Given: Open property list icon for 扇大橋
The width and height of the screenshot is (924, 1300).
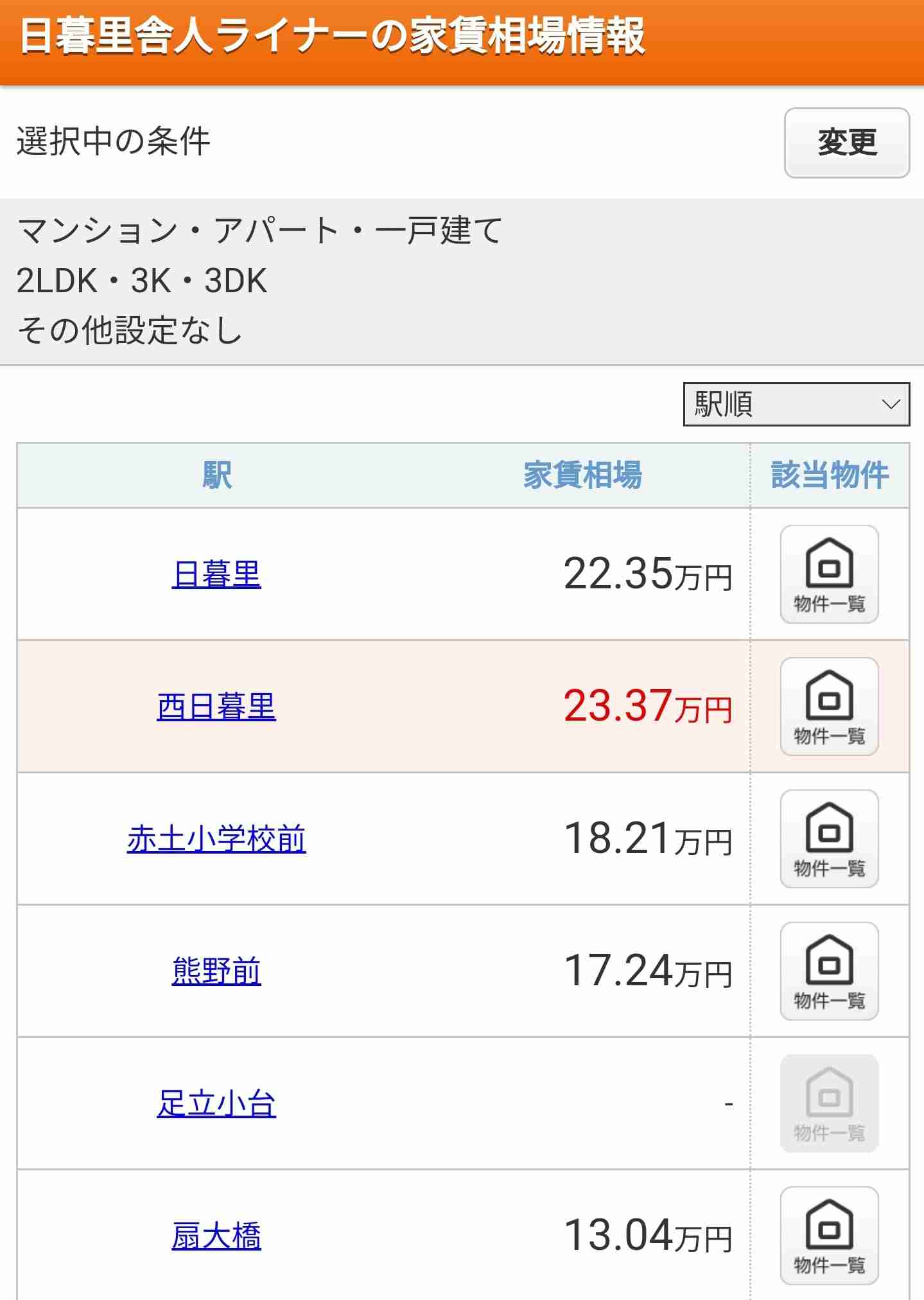Looking at the screenshot, I should coord(829,1236).
